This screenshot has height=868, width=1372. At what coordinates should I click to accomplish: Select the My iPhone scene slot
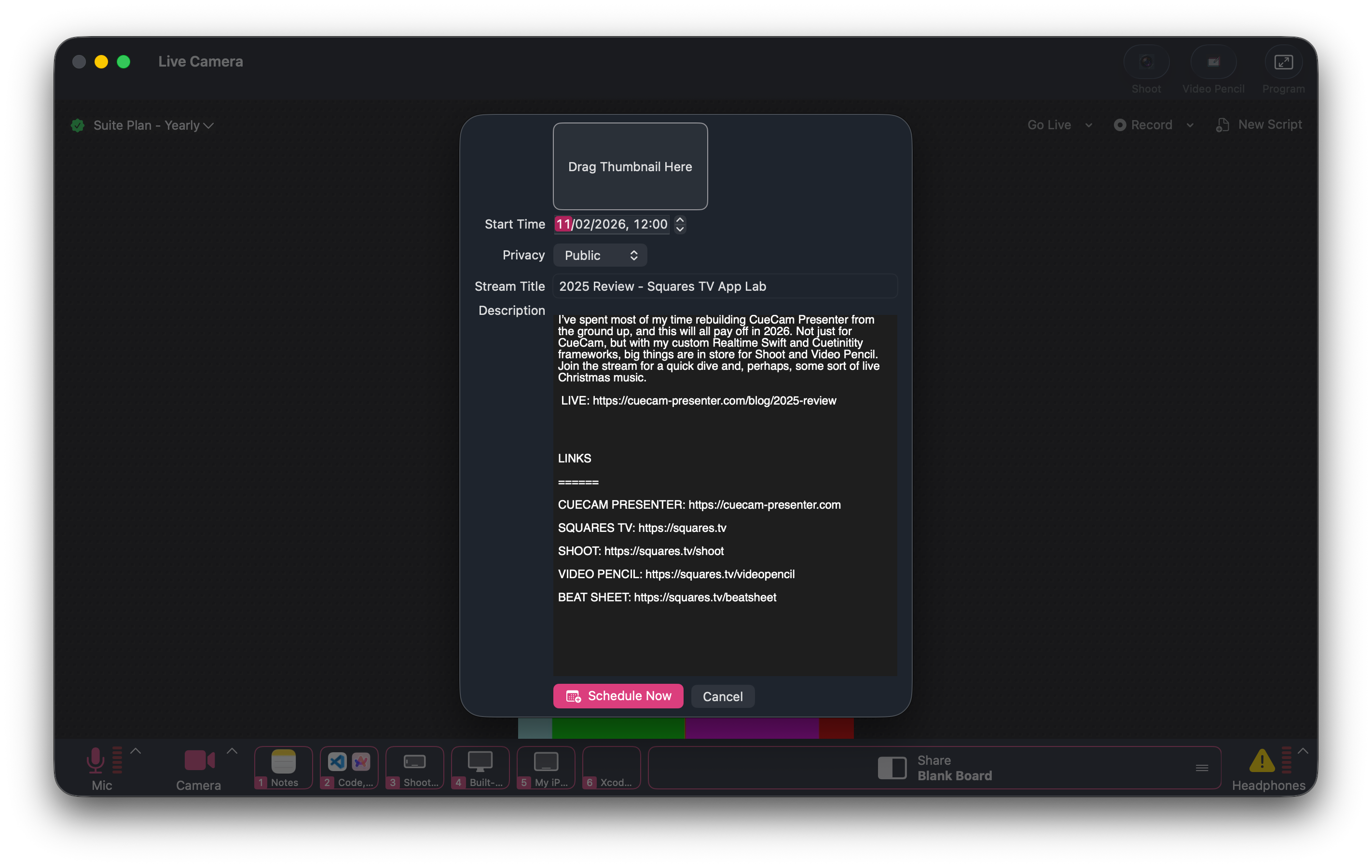point(545,767)
